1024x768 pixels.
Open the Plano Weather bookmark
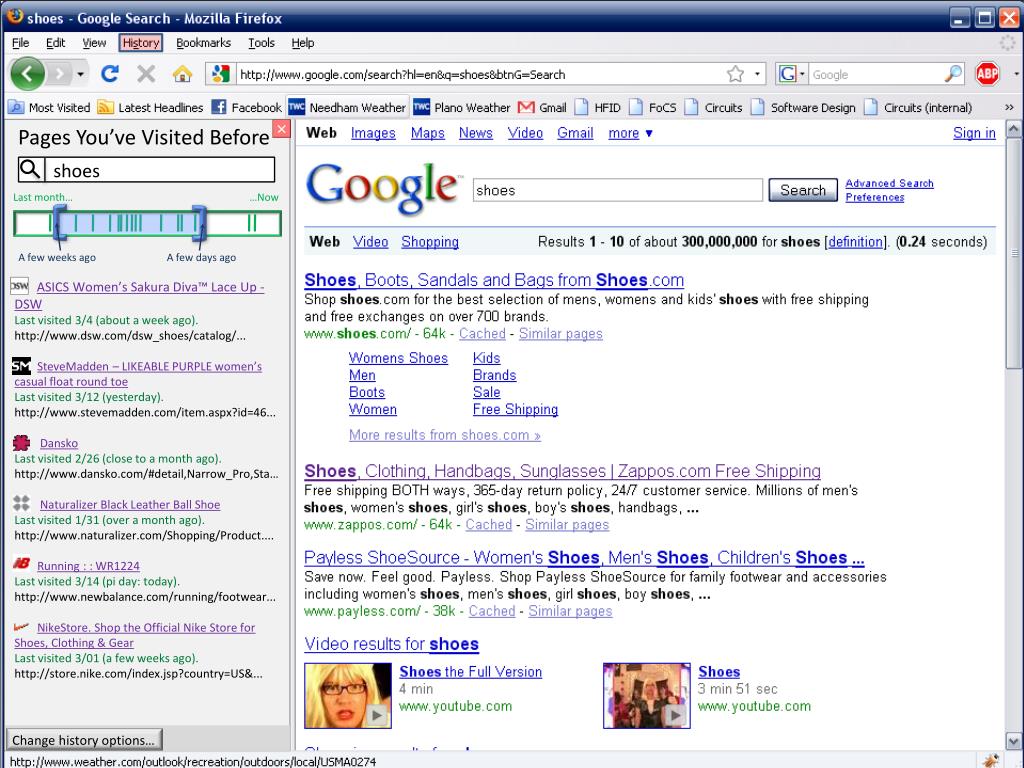462,107
